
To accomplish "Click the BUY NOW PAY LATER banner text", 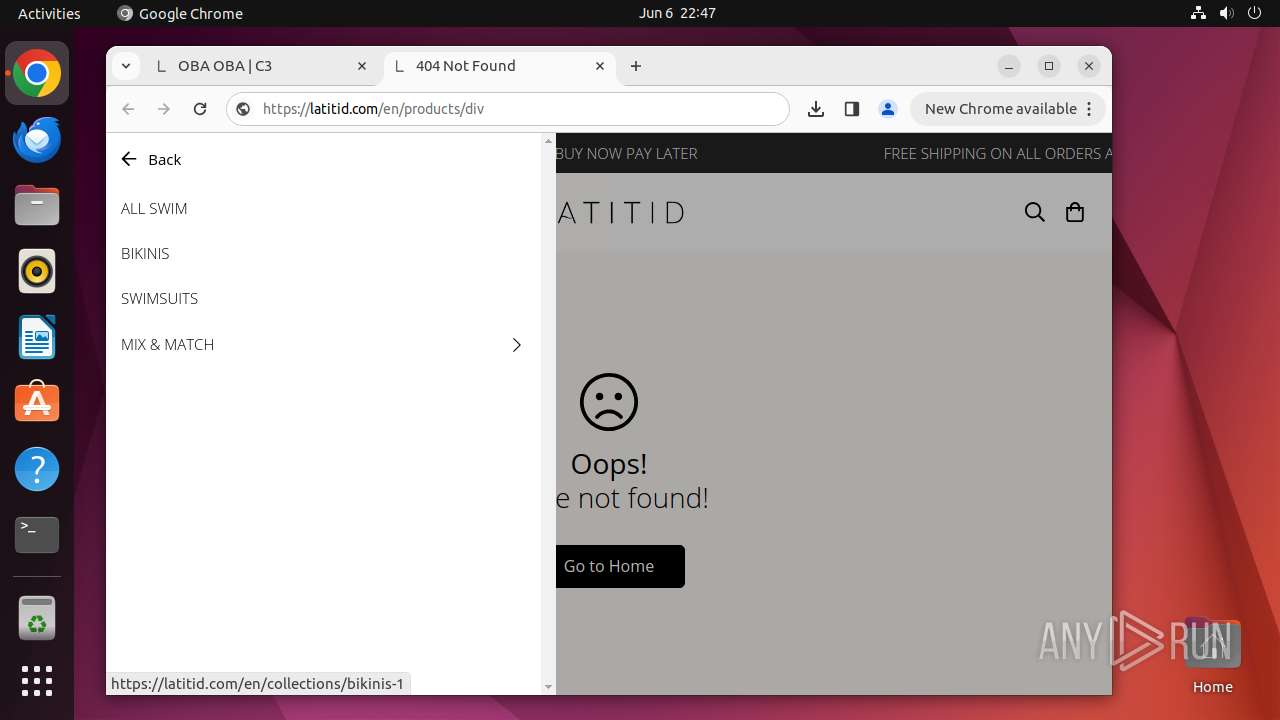I will (627, 154).
